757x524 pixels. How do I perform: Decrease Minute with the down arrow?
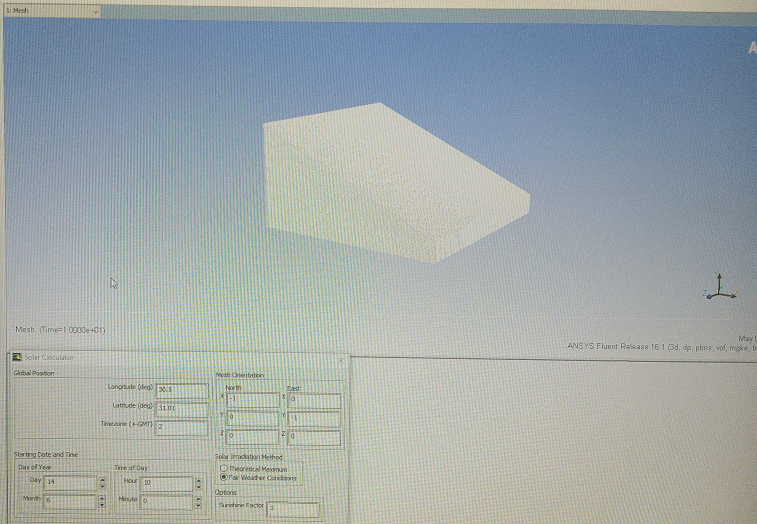point(198,505)
